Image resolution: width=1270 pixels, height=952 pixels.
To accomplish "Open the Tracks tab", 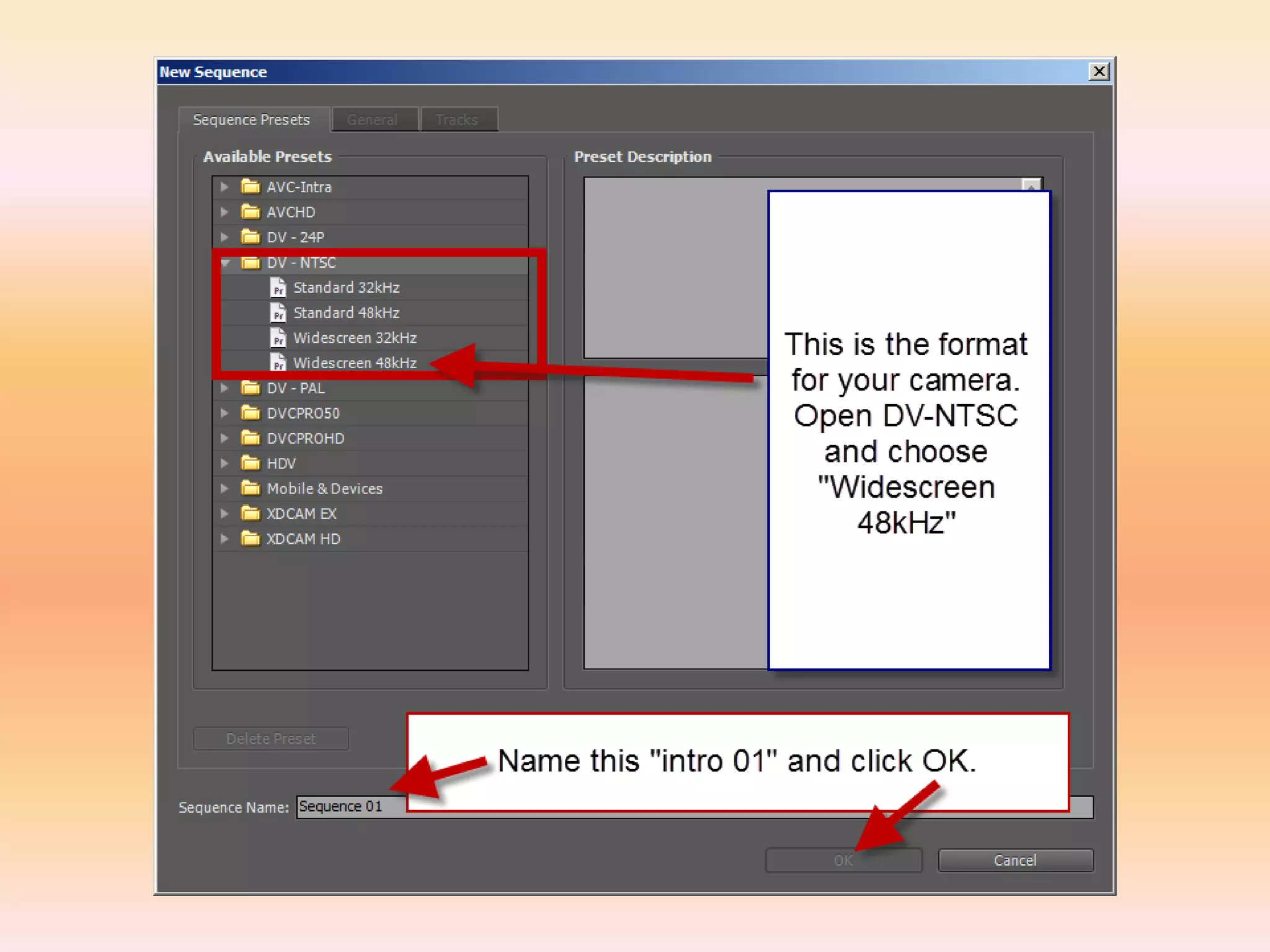I will pos(457,120).
